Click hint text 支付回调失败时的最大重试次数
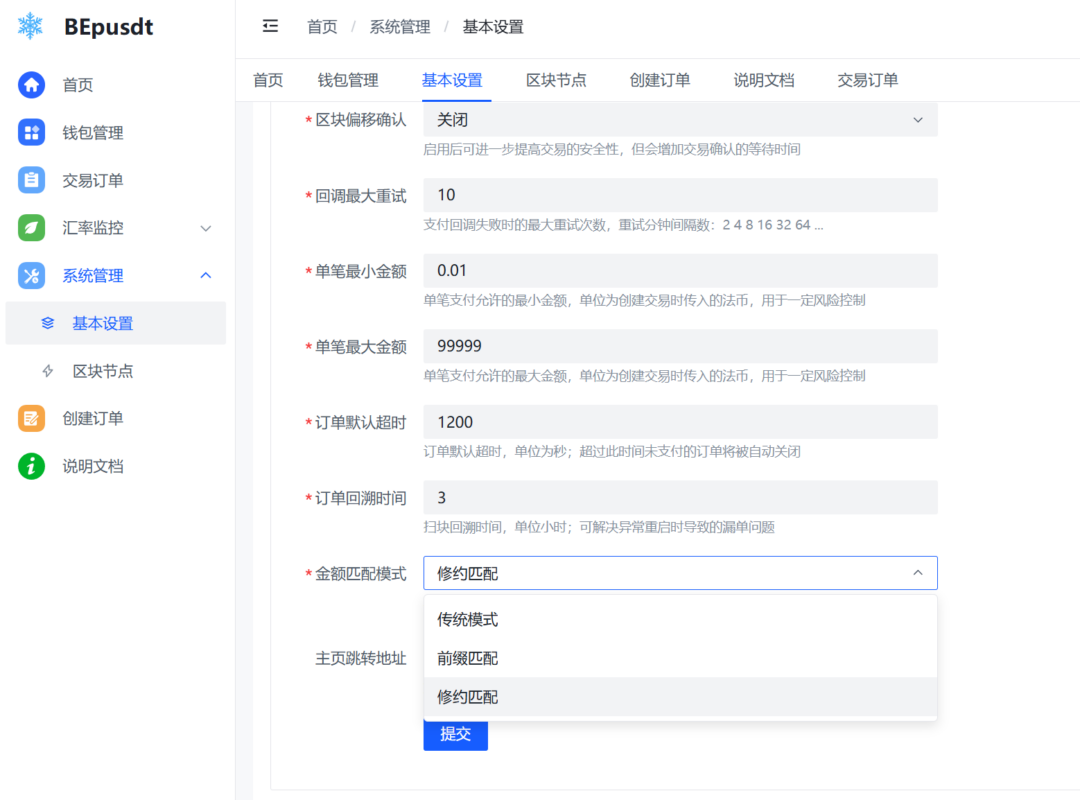The image size is (1080, 800). pos(623,225)
